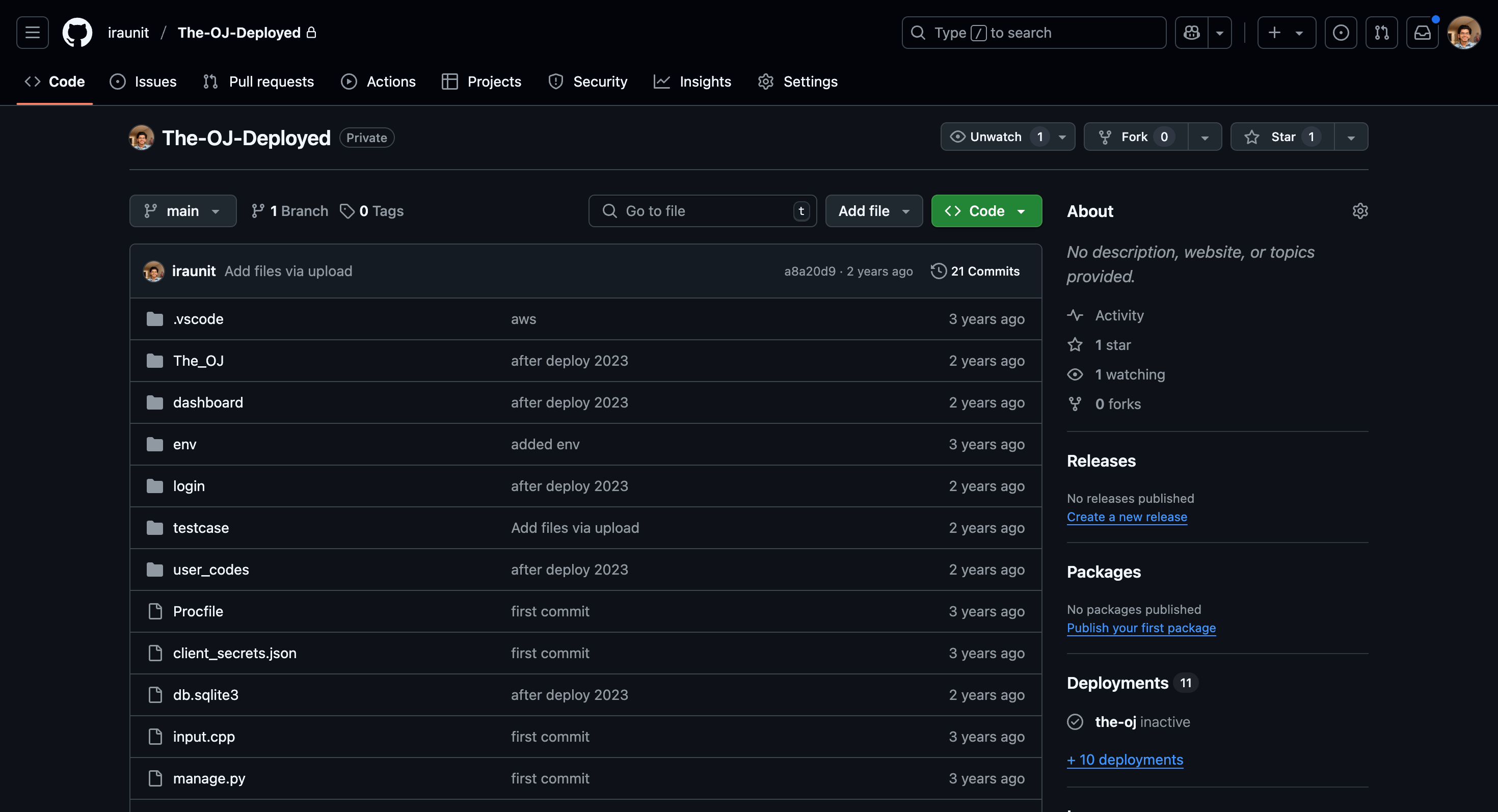
Task: Open the testcase folder
Action: pos(201,528)
